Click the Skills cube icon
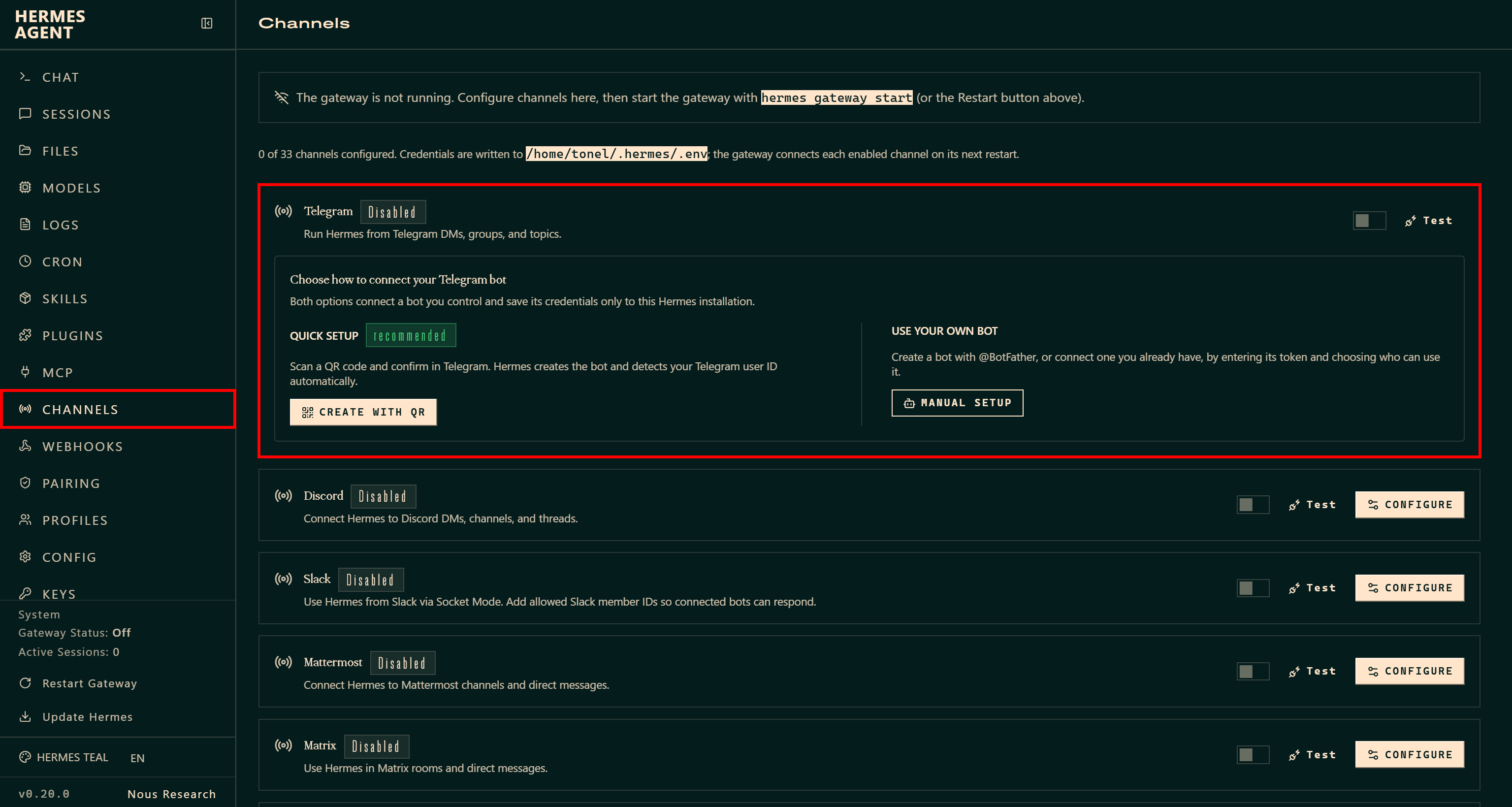The height and width of the screenshot is (807, 1512). (x=25, y=299)
